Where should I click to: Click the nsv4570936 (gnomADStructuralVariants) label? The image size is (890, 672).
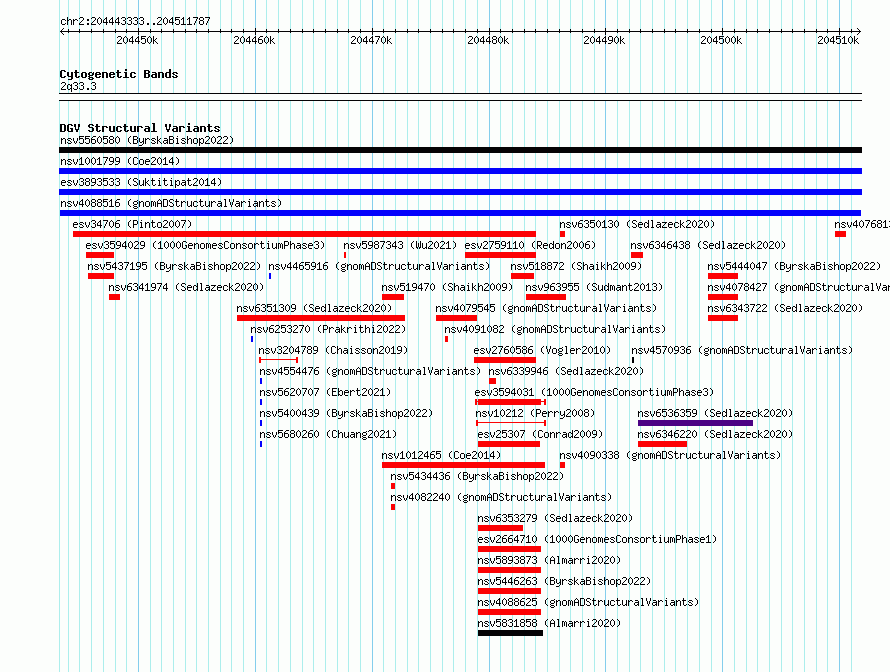(742, 350)
